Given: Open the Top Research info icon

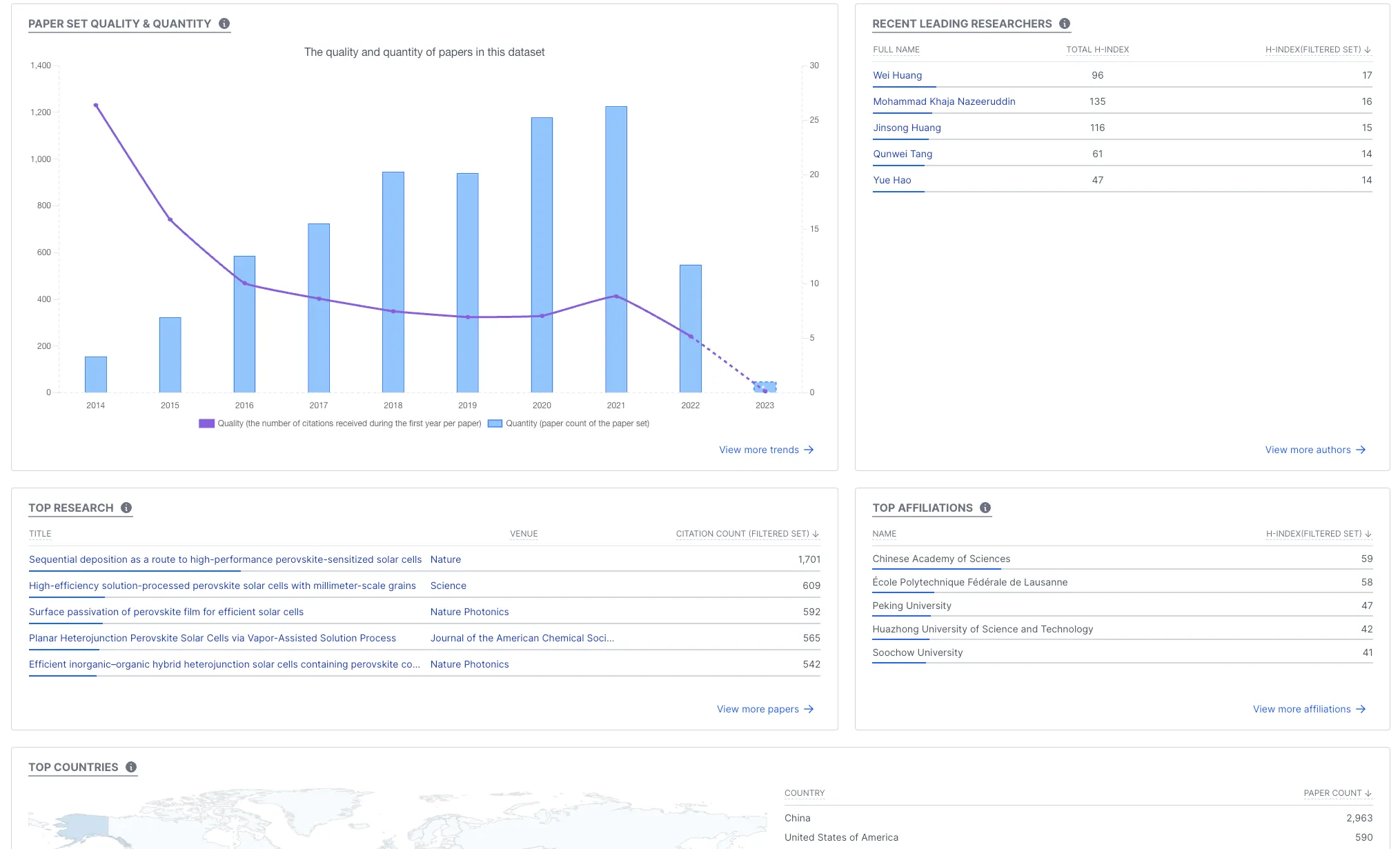Looking at the screenshot, I should (x=126, y=508).
